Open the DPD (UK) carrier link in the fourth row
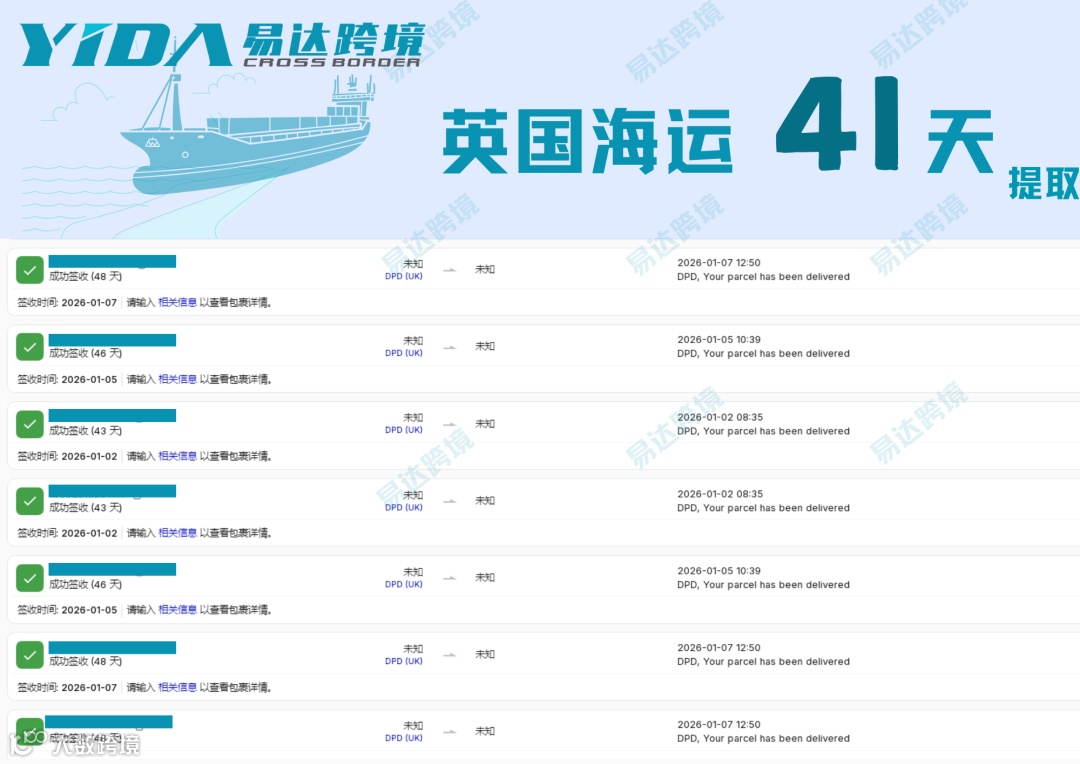Image resolution: width=1080 pixels, height=764 pixels. (404, 508)
